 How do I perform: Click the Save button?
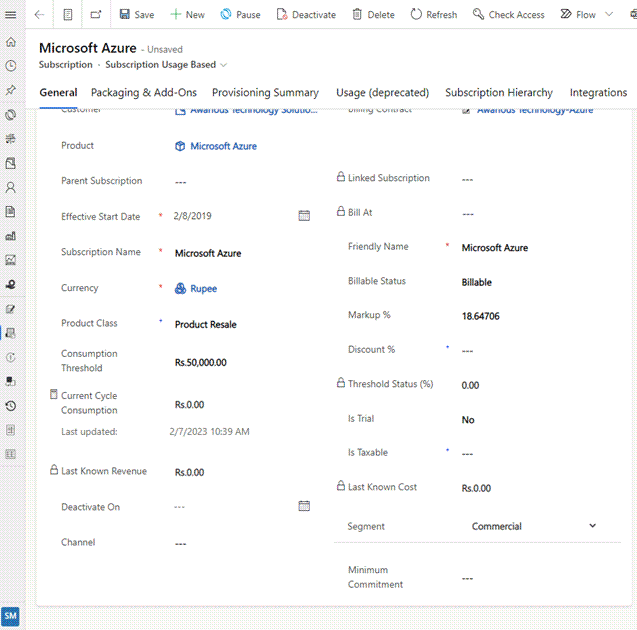tap(137, 15)
